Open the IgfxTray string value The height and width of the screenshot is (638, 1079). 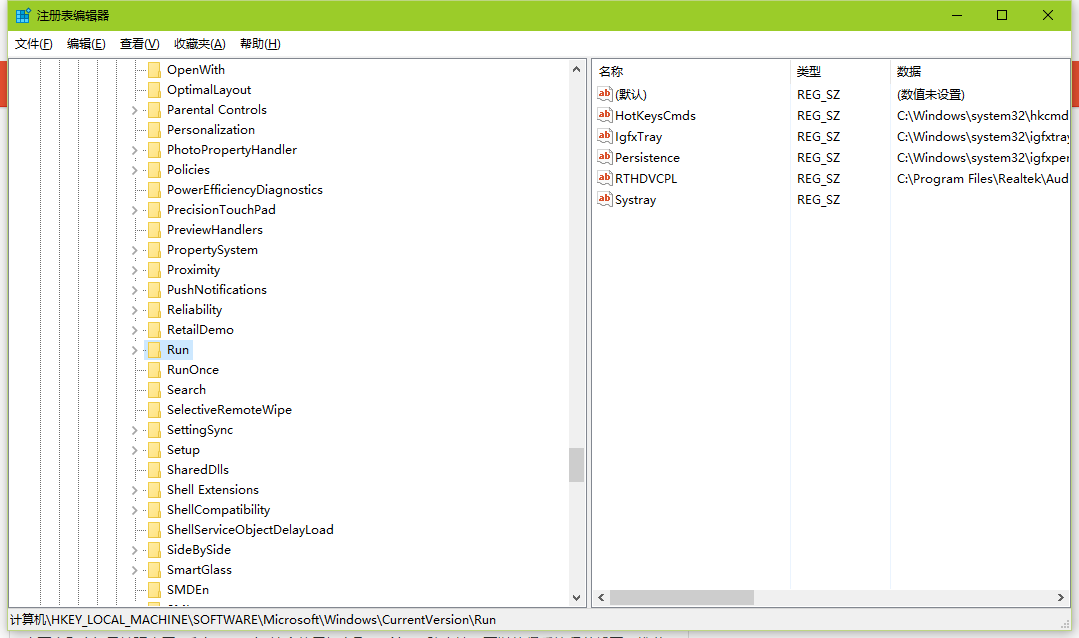pyautogui.click(x=640, y=136)
